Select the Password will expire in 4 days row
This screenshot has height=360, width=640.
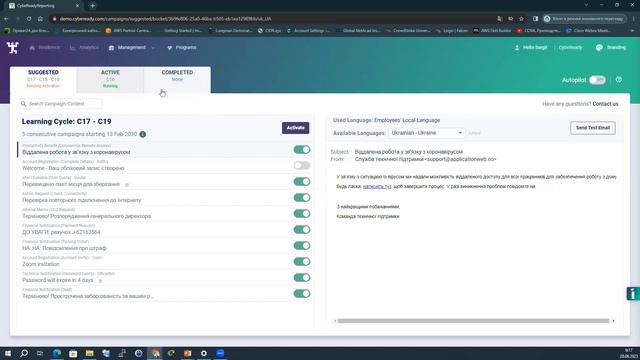tap(166, 278)
